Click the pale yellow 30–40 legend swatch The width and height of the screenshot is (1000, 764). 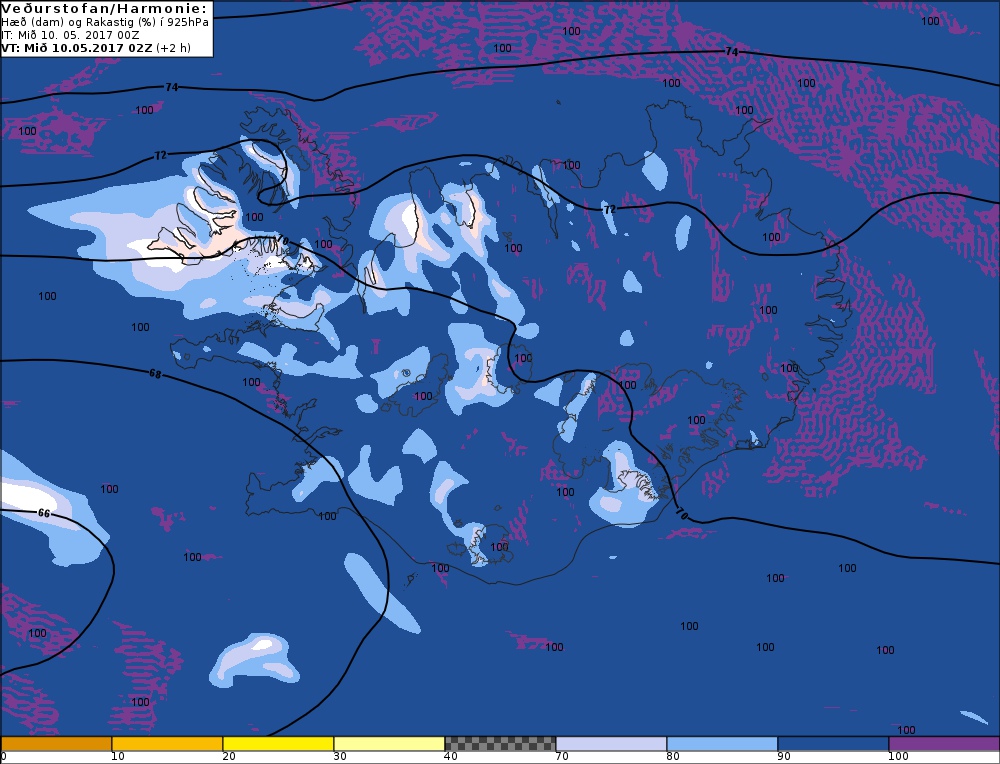pyautogui.click(x=389, y=744)
